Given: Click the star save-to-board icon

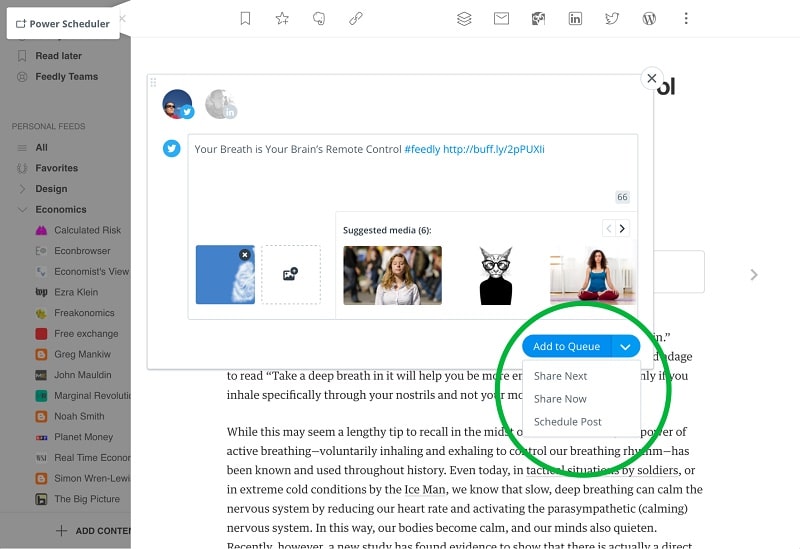Looking at the screenshot, I should point(282,19).
